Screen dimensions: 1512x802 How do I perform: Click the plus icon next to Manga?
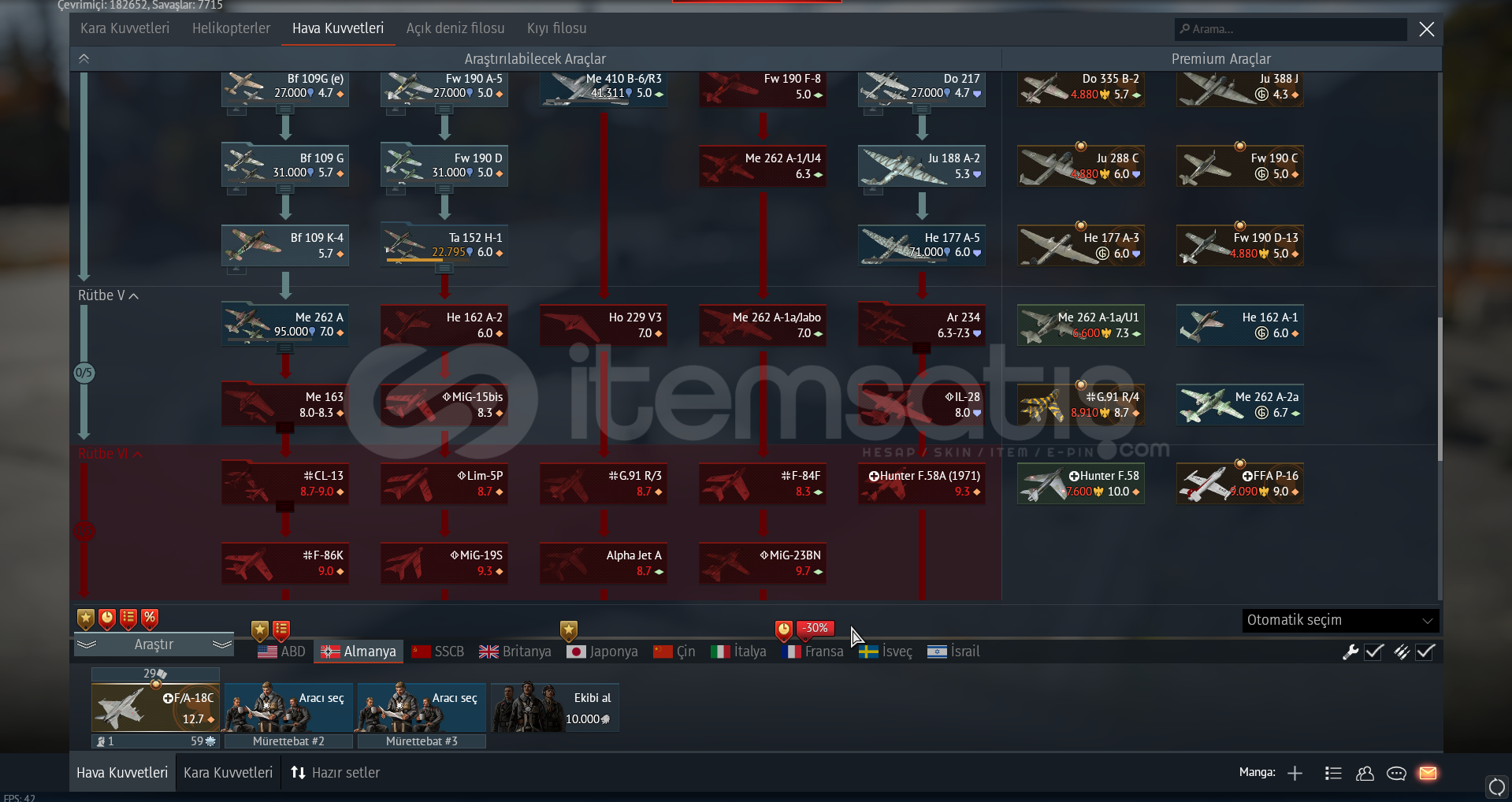point(1295,774)
